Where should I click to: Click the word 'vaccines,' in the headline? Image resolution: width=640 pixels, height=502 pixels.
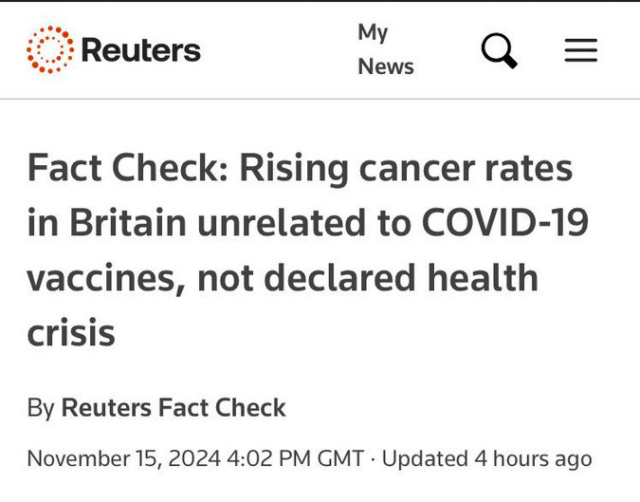pyautogui.click(x=107, y=279)
